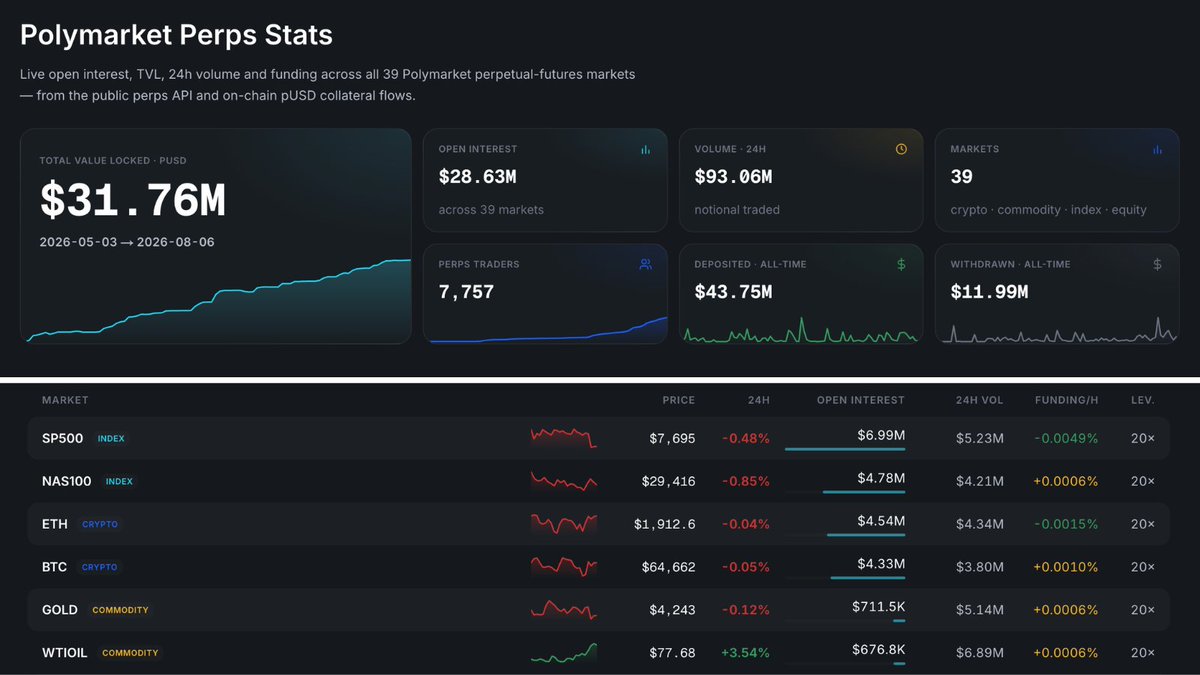Click the NAS100 -0.85% change value

(x=746, y=481)
